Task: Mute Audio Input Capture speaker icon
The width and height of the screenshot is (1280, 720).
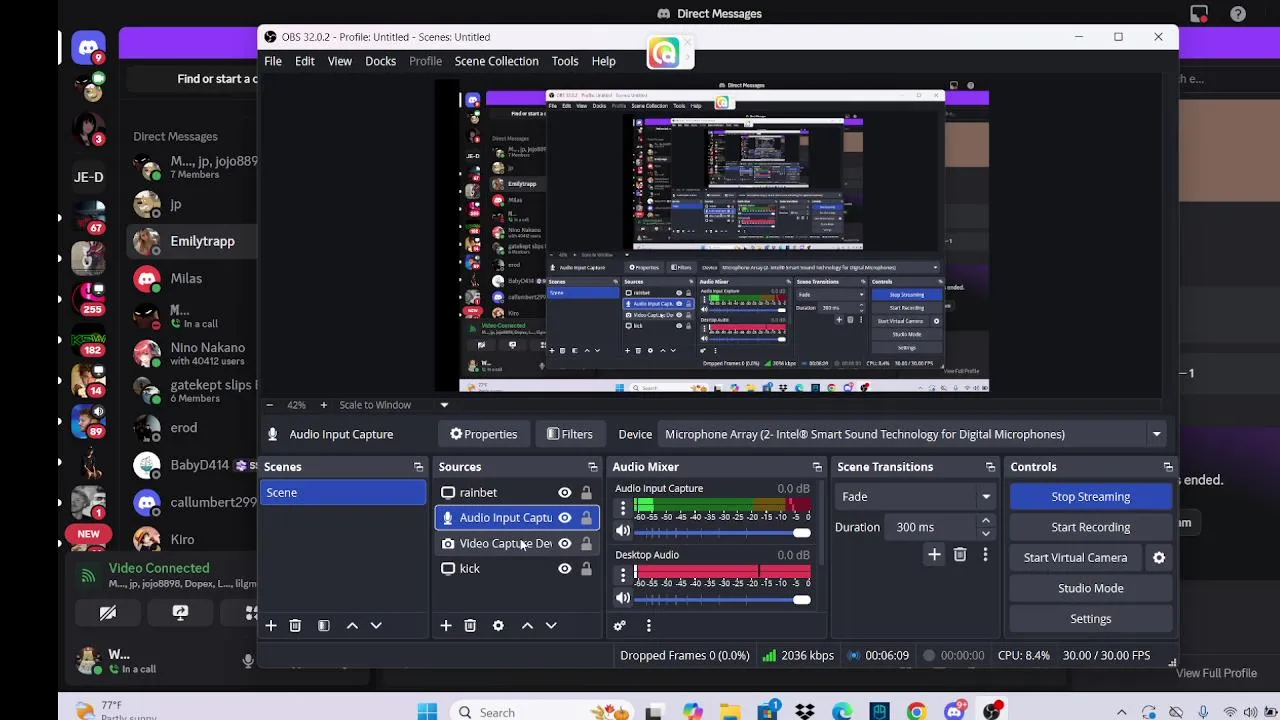Action: click(623, 532)
